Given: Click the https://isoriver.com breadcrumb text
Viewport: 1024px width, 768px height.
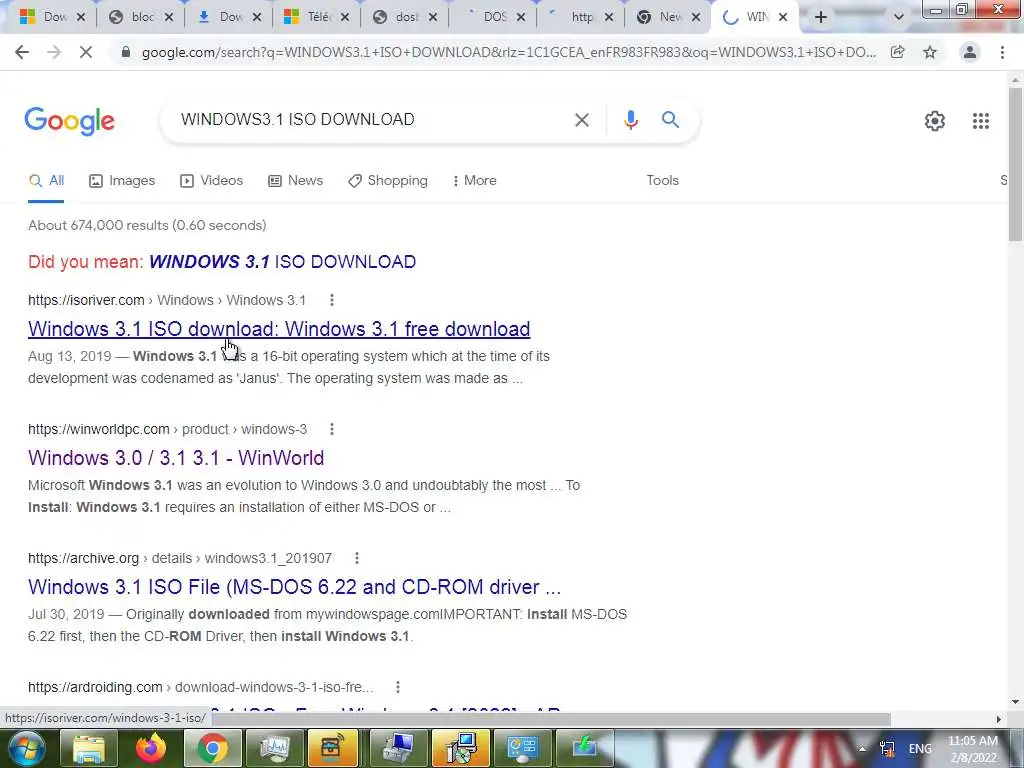Looking at the screenshot, I should [x=86, y=300].
